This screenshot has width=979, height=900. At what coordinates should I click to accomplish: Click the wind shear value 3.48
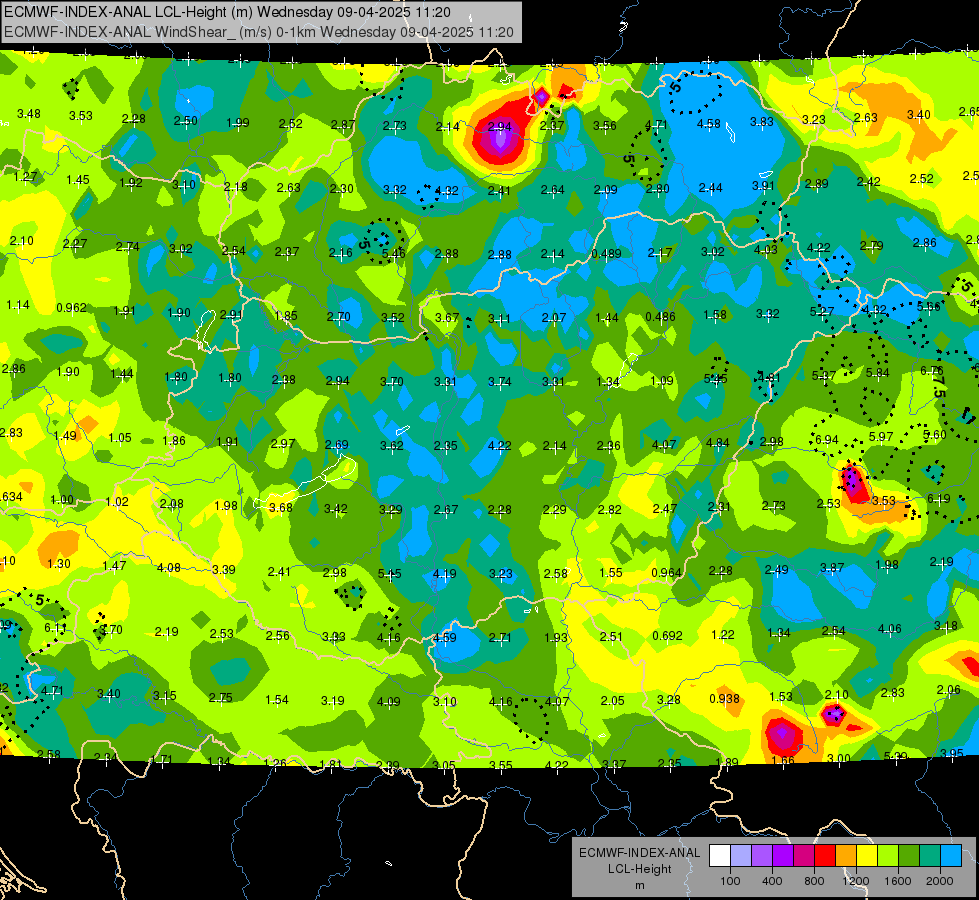(x=29, y=114)
